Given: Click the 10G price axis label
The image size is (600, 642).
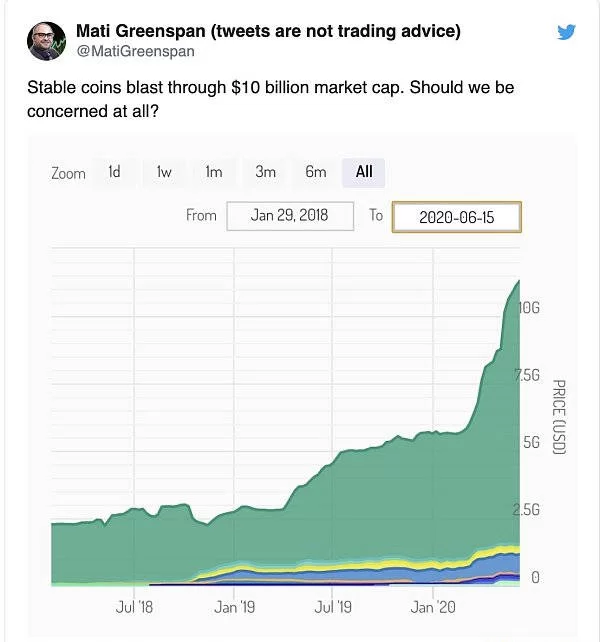Looking at the screenshot, I should click(x=529, y=308).
